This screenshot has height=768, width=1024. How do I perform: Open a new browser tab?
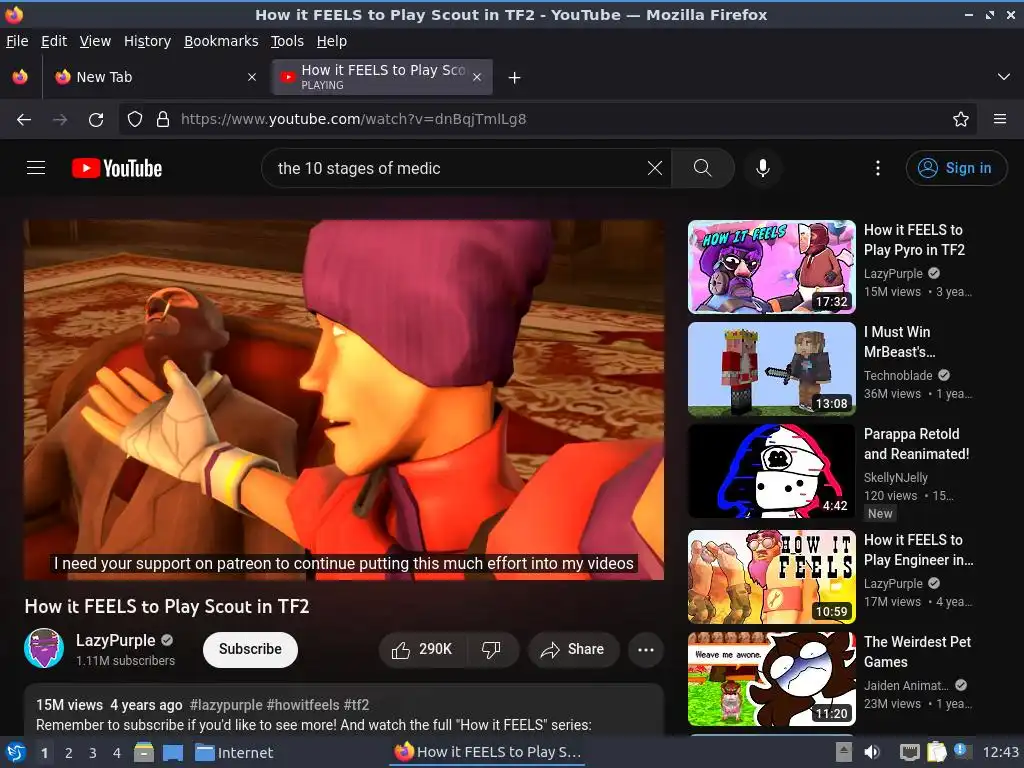pos(515,78)
